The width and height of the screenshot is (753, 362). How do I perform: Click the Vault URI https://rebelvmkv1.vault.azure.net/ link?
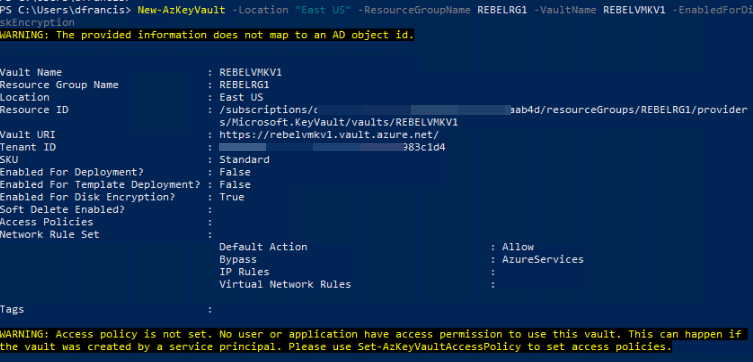[329, 135]
